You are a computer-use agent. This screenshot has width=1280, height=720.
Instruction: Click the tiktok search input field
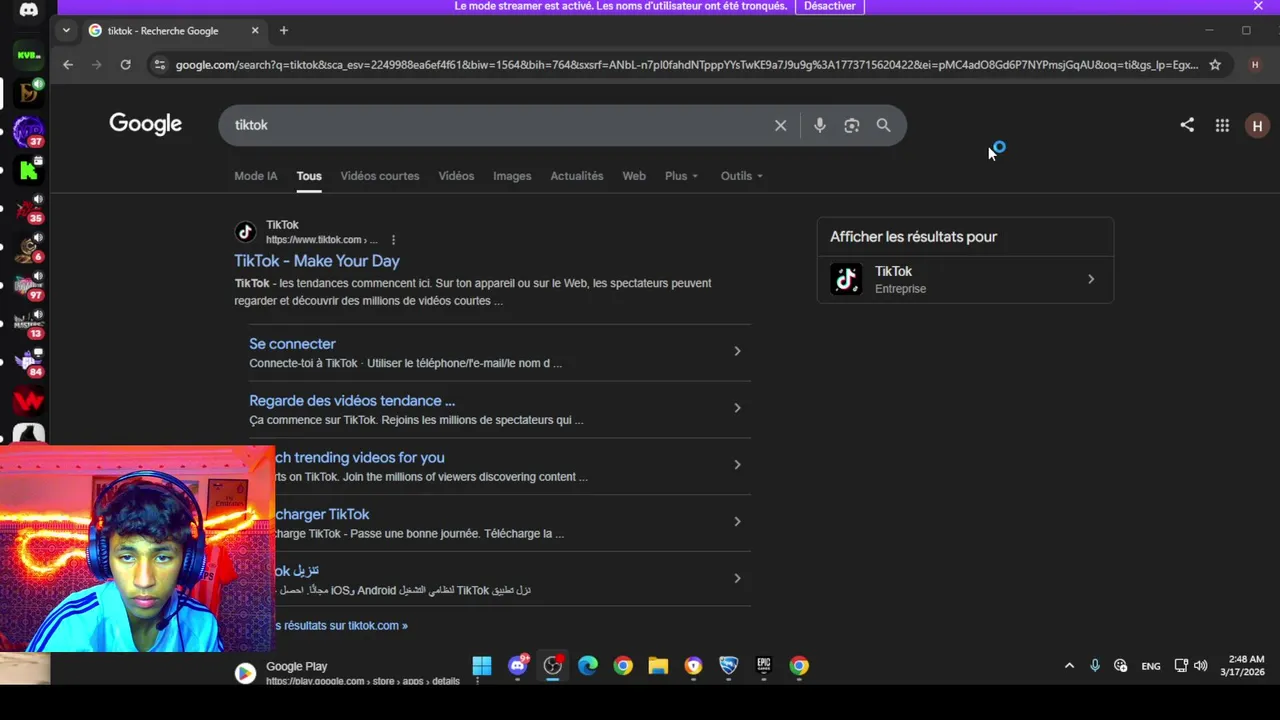500,125
